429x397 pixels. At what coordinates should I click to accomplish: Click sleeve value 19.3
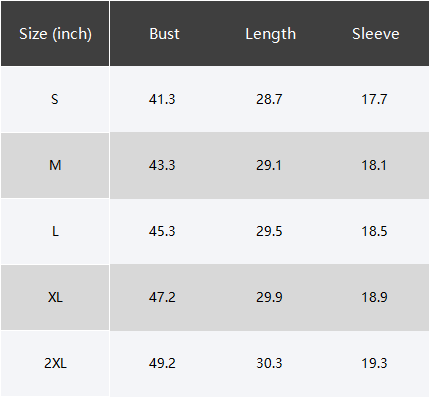click(374, 363)
